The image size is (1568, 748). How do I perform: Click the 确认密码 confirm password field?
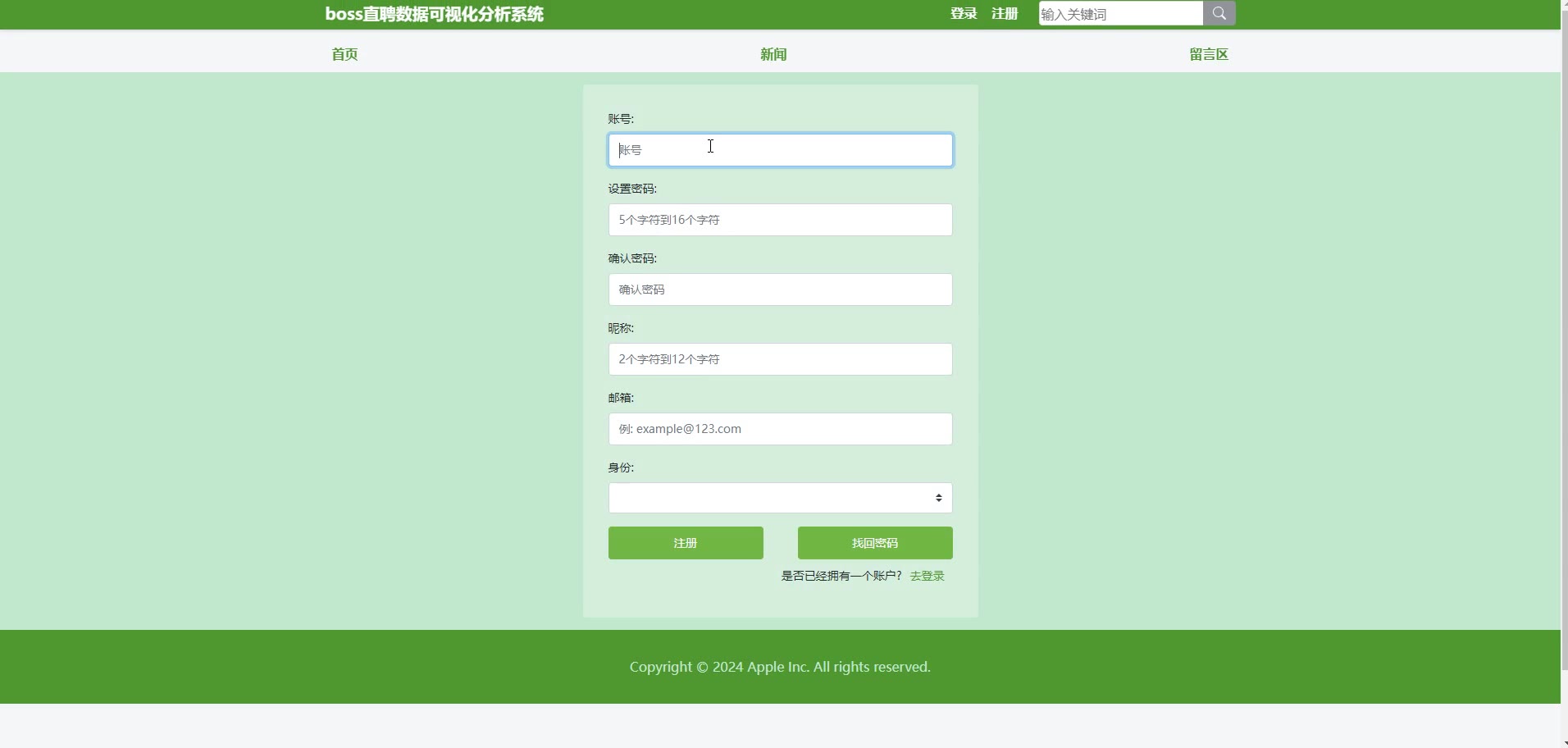click(x=780, y=290)
